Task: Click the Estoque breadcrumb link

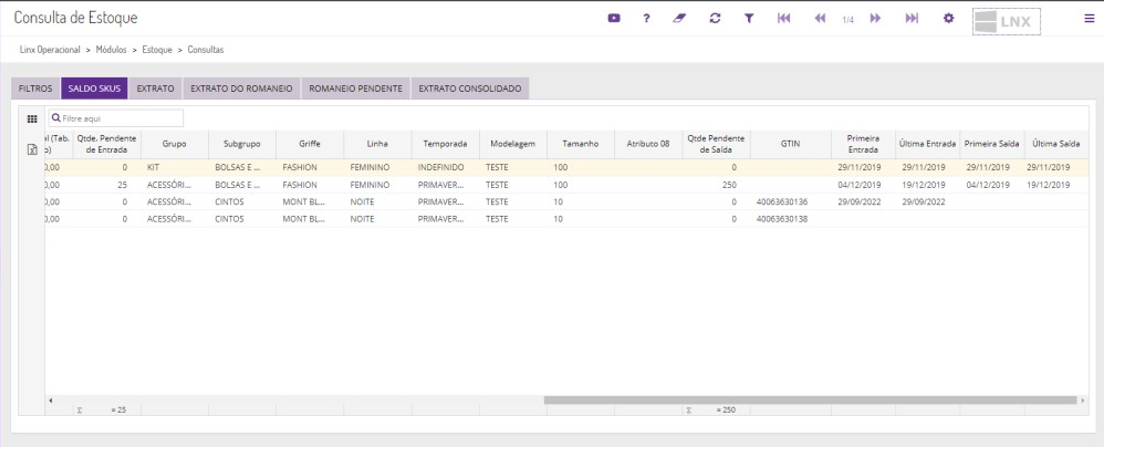Action: pyautogui.click(x=156, y=48)
